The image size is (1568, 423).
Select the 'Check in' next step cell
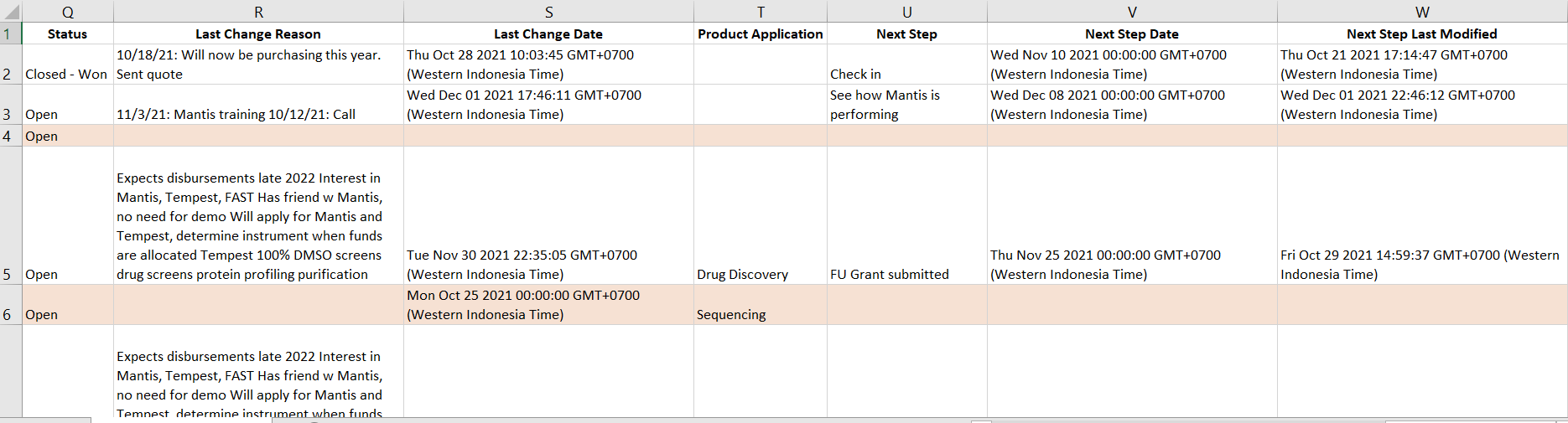click(x=907, y=64)
